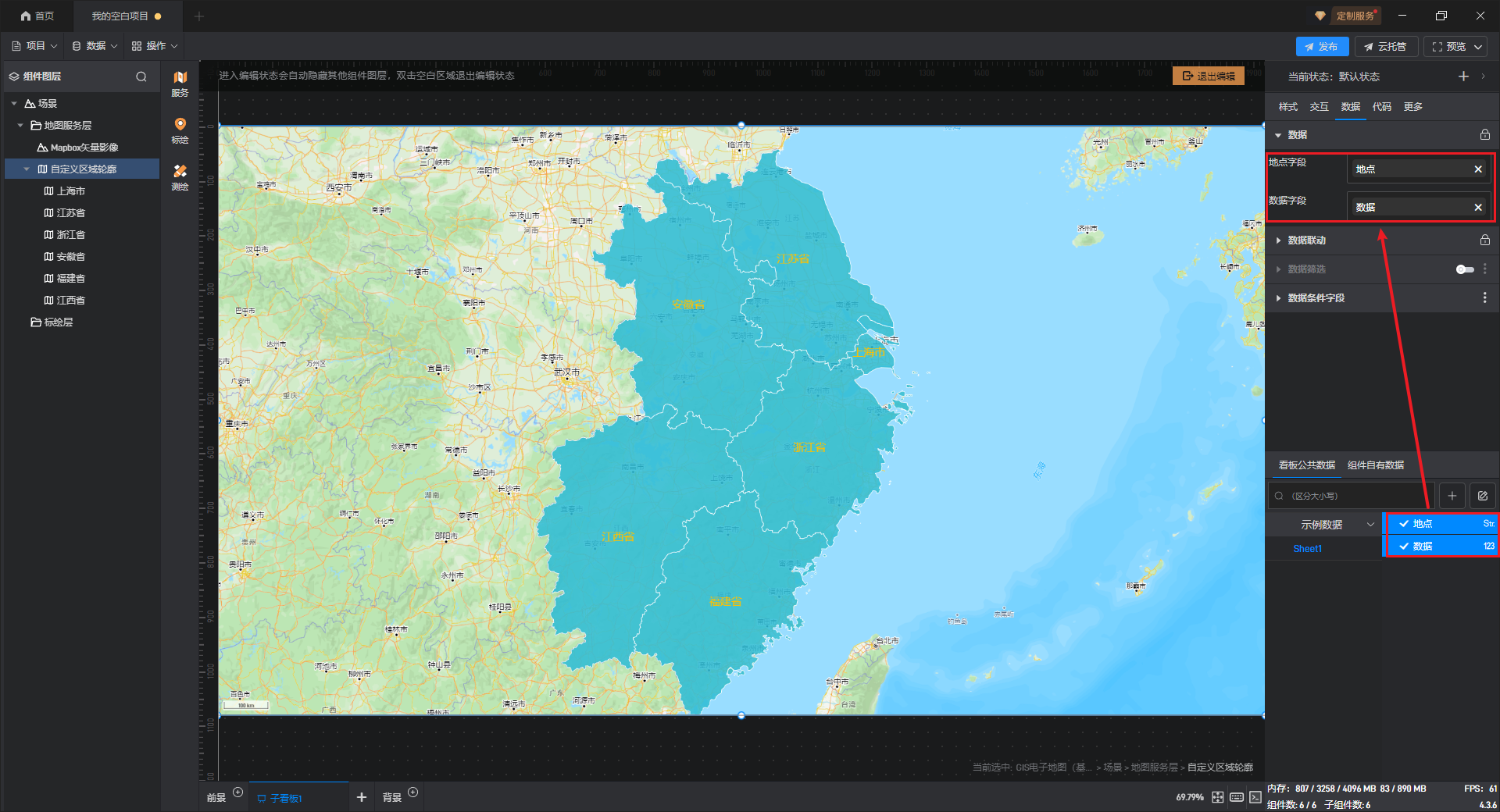This screenshot has width=1500, height=812.
Task: Collapse the 自定义区域轮廓 tree node
Action: pyautogui.click(x=27, y=169)
